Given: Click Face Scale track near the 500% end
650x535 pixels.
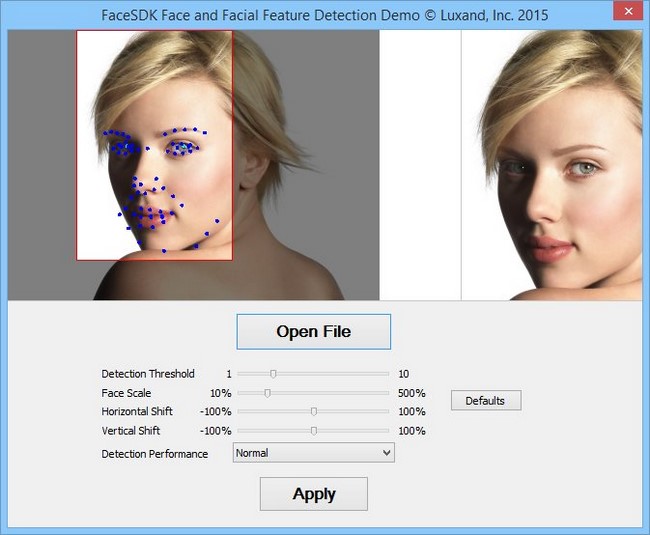Looking at the screenshot, I should click(381, 393).
